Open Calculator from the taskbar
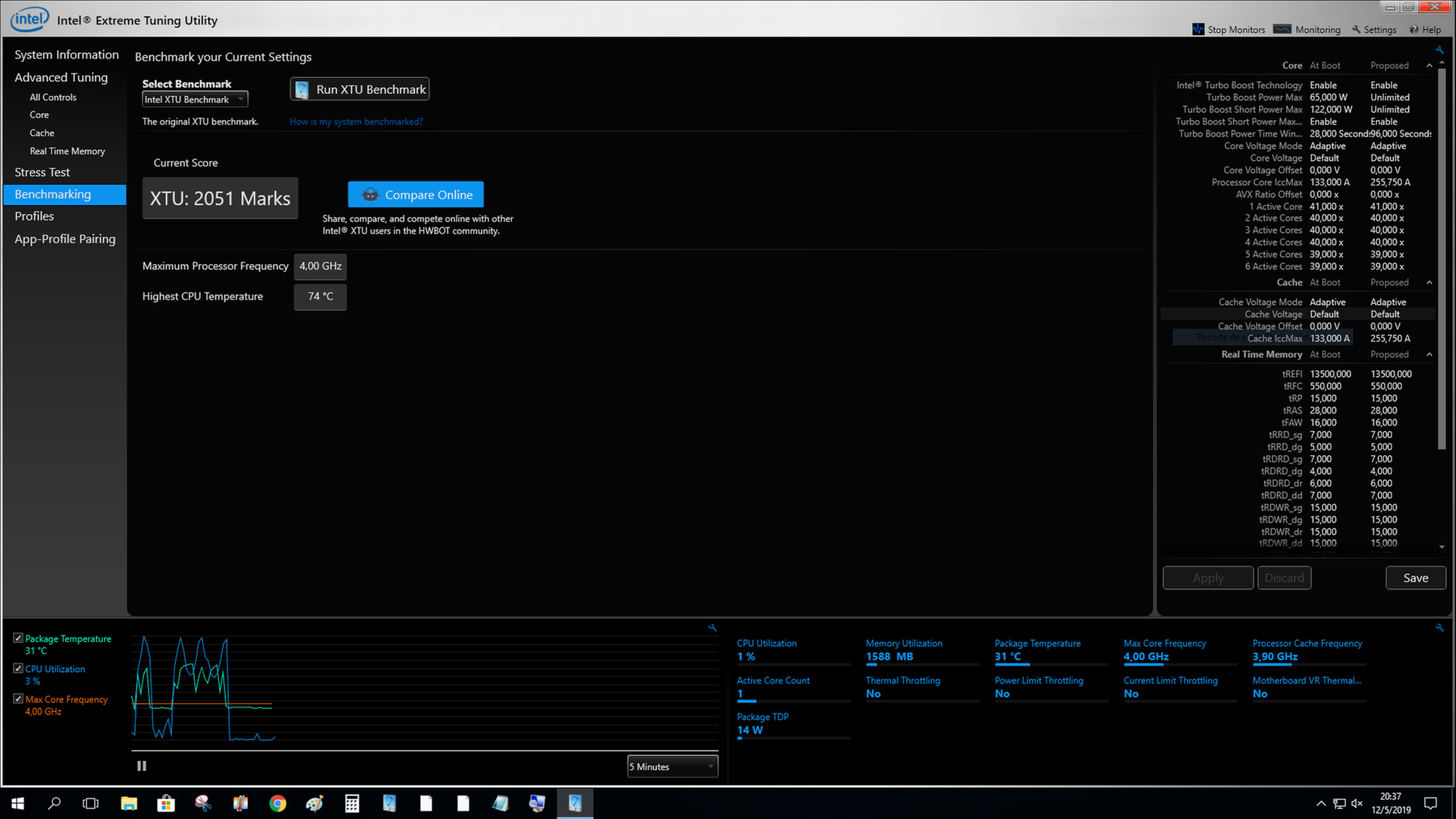This screenshot has width=1456, height=819. [x=352, y=804]
